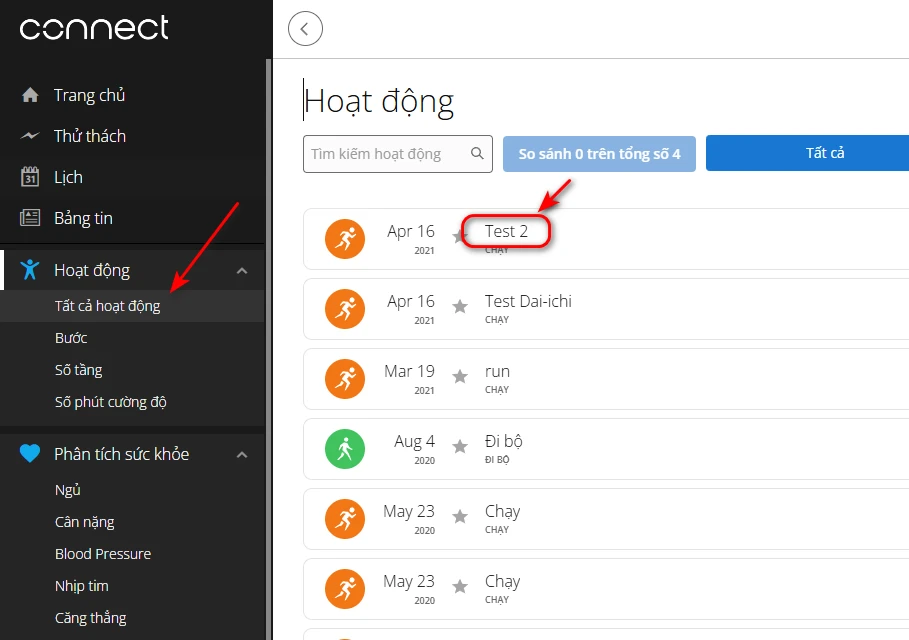Screen dimensions: 909x640
Task: Open the Test 2 activity link
Action: 506,231
